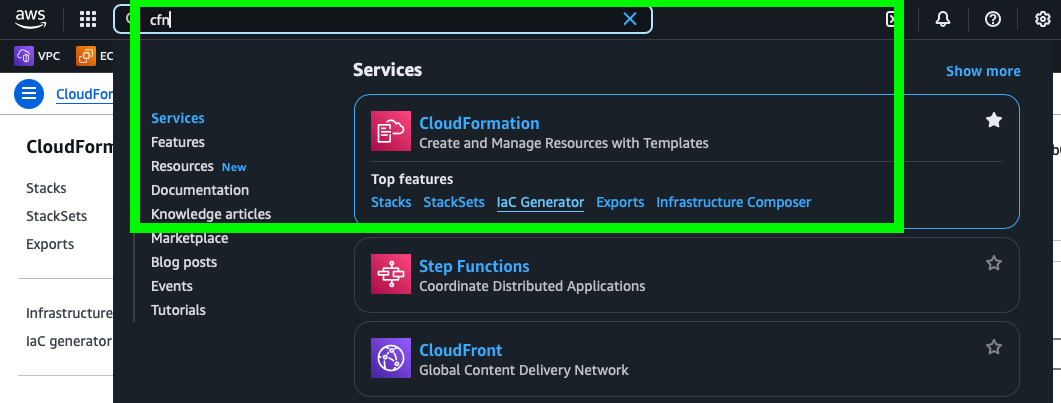Open the notifications bell
The image size is (1061, 403).
pyautogui.click(x=943, y=20)
